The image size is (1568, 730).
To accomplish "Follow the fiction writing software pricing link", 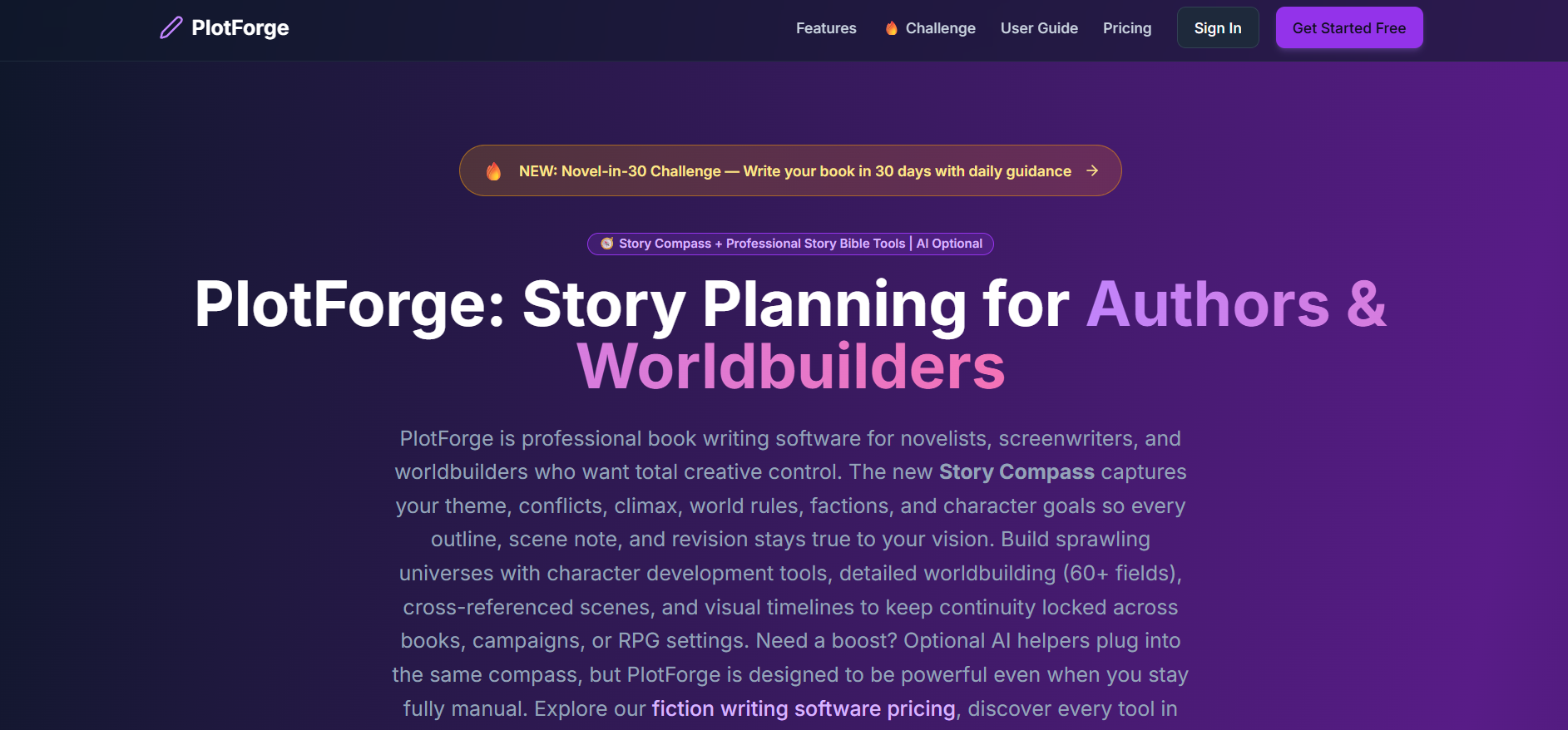I will 802,708.
